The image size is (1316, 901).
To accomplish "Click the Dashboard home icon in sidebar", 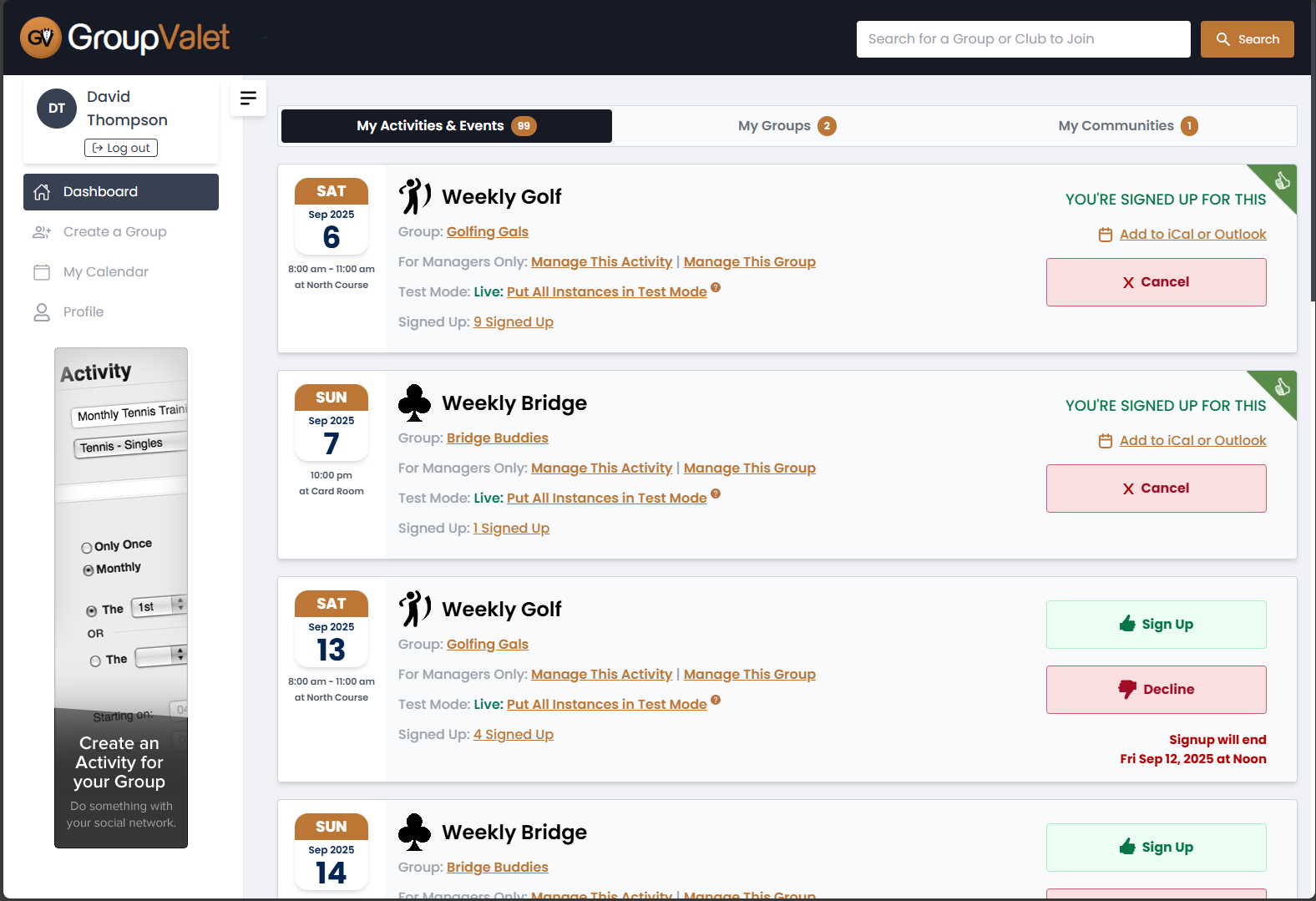I will click(x=42, y=192).
